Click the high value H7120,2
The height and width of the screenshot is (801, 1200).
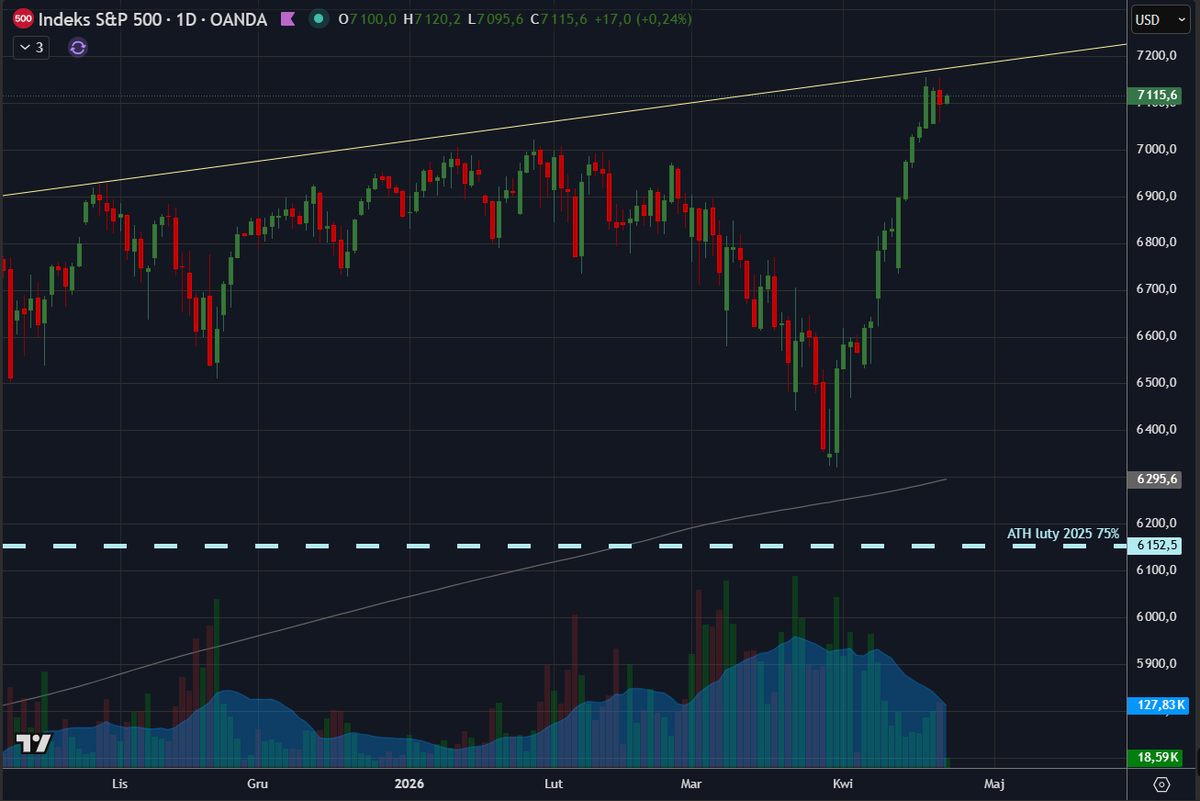click(432, 19)
